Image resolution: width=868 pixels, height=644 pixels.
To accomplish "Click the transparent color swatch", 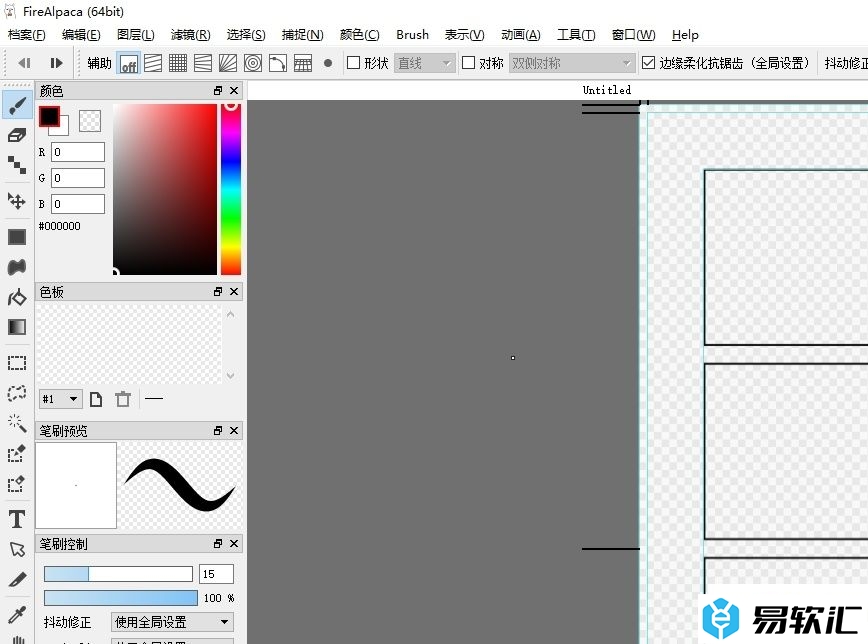I will click(90, 121).
